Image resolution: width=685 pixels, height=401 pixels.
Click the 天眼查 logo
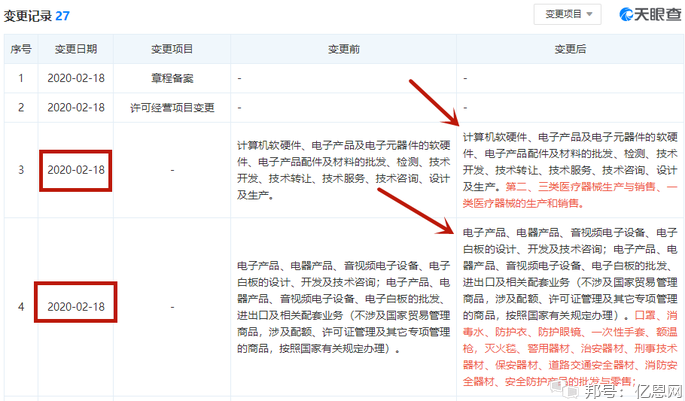[x=650, y=14]
